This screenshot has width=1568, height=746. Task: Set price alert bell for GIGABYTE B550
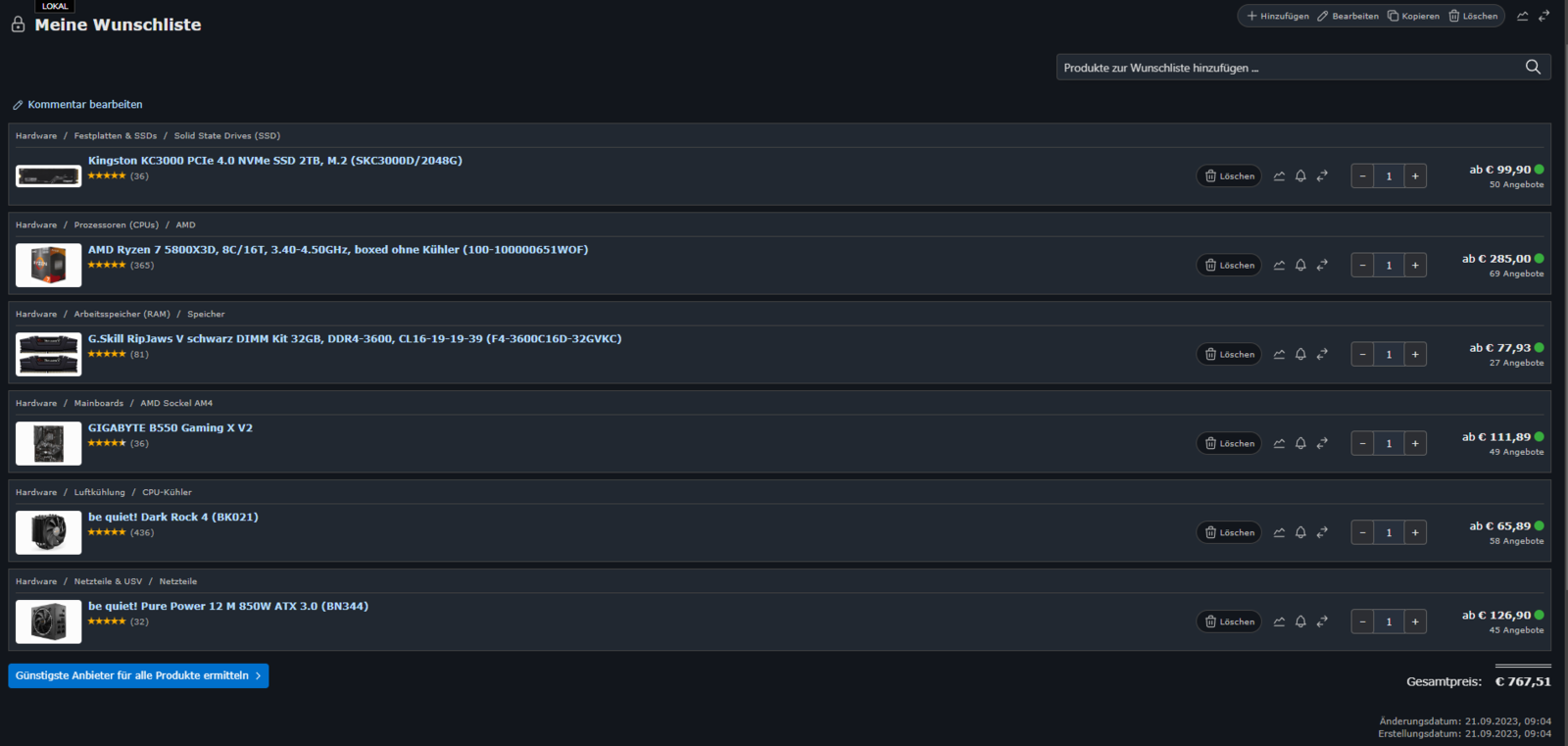tap(1300, 444)
